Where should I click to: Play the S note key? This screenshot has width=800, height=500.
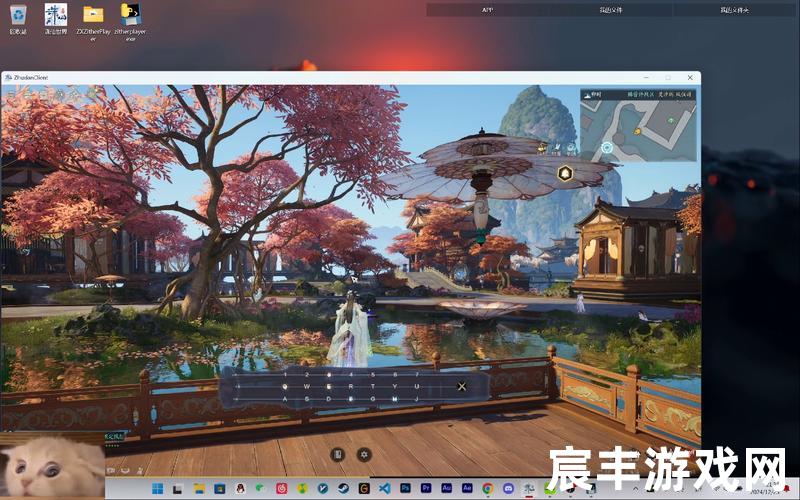pos(307,399)
